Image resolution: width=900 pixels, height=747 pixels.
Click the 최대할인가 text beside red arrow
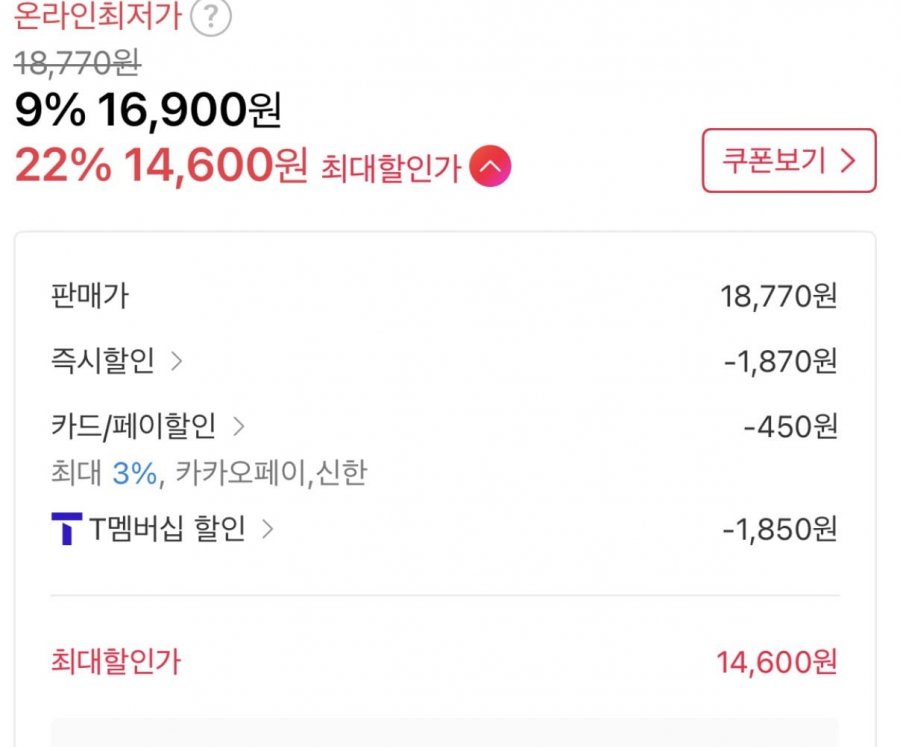[x=390, y=169]
